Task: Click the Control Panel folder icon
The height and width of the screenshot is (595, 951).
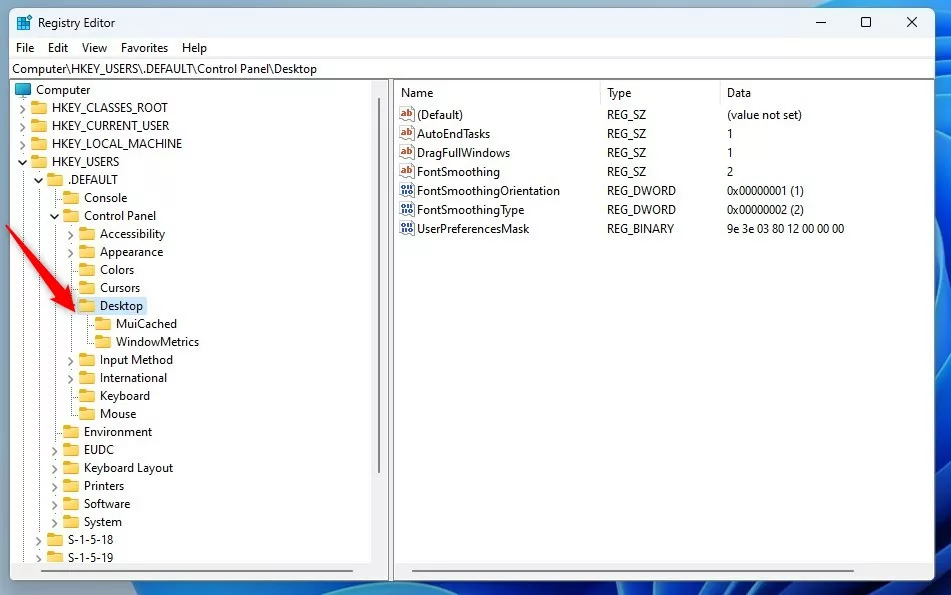Action: pyautogui.click(x=71, y=216)
